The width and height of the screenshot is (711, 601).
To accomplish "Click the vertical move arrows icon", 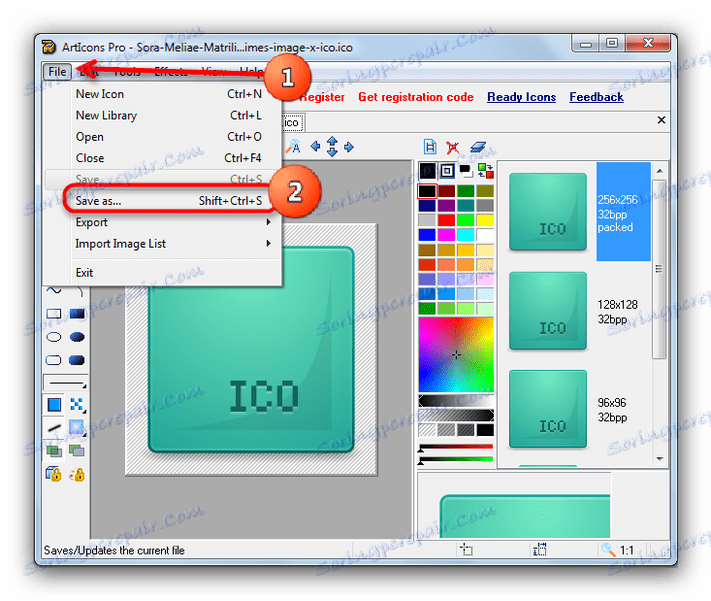I will click(x=332, y=147).
